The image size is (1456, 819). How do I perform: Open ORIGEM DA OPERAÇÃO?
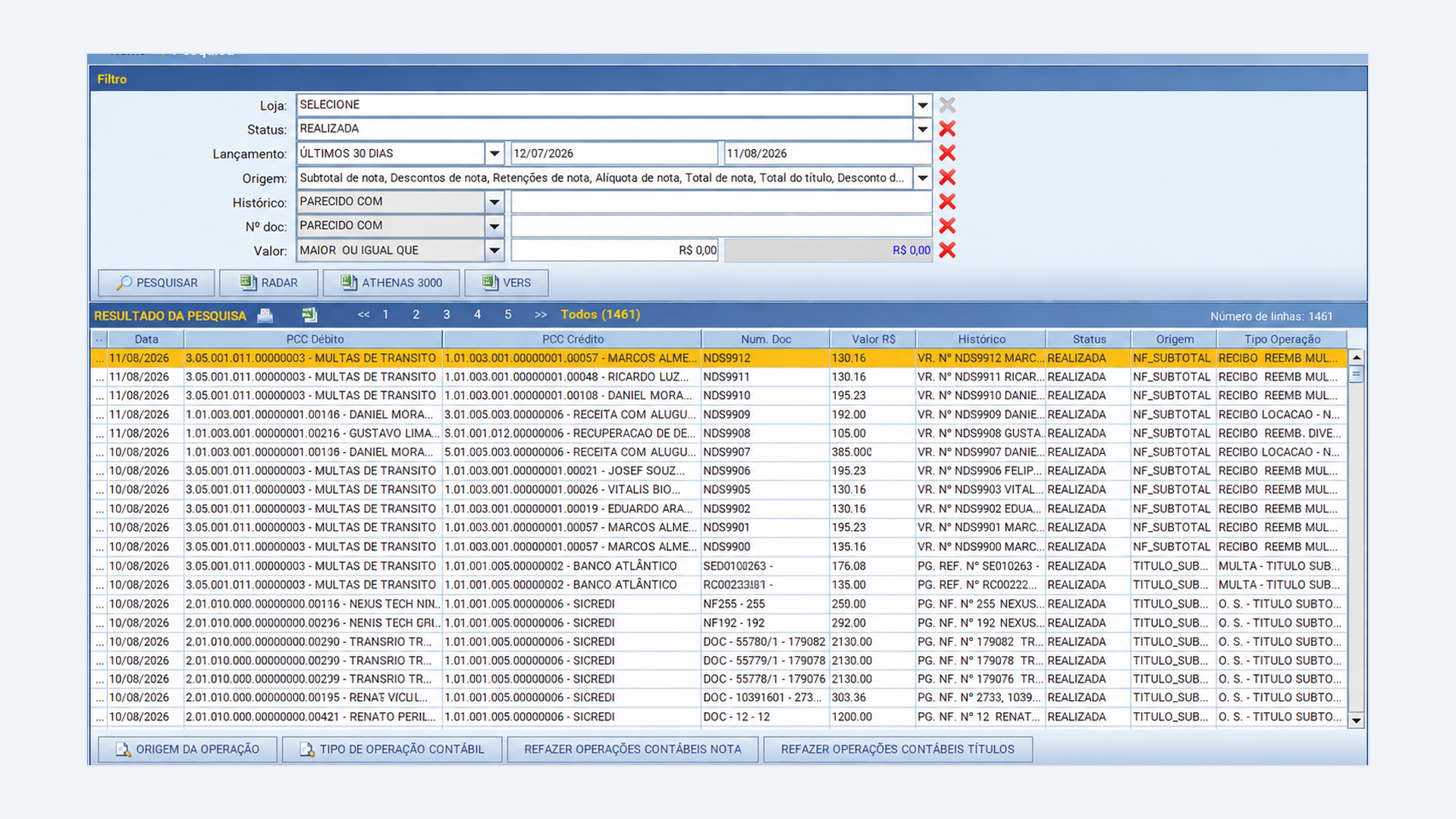point(187,749)
